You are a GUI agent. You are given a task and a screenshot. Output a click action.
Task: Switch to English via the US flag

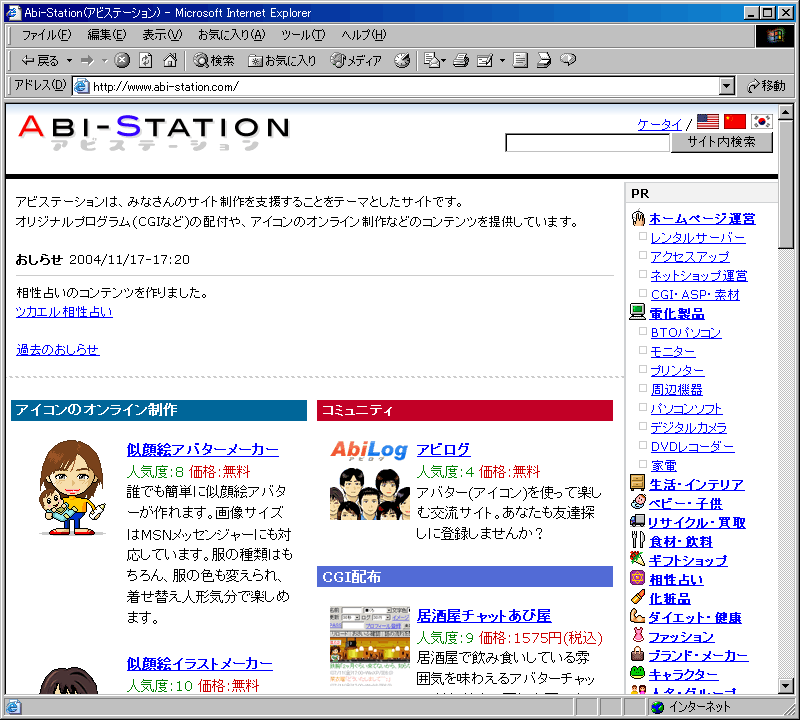point(708,121)
